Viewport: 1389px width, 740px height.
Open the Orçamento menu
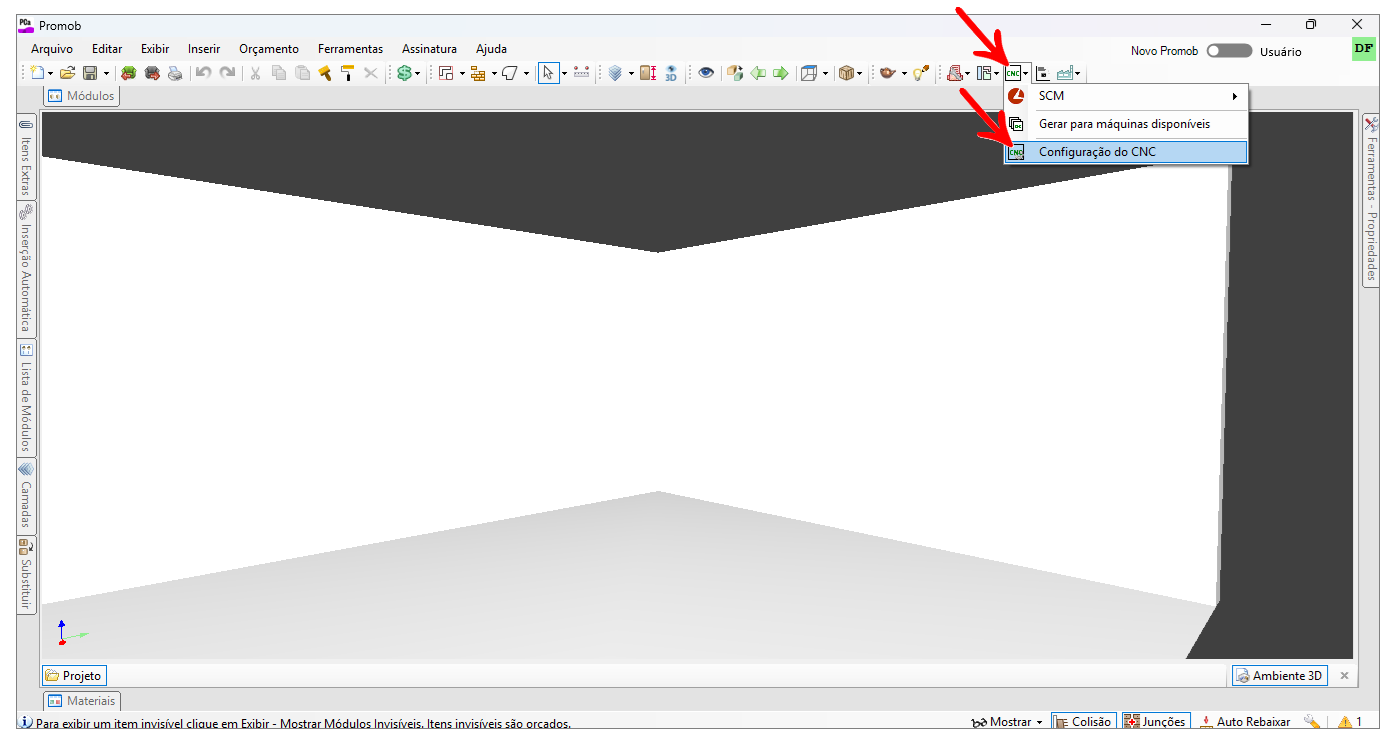pos(269,48)
